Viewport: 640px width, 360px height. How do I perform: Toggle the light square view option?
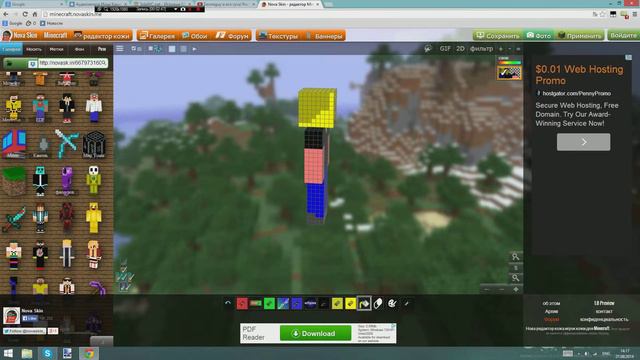point(172,49)
